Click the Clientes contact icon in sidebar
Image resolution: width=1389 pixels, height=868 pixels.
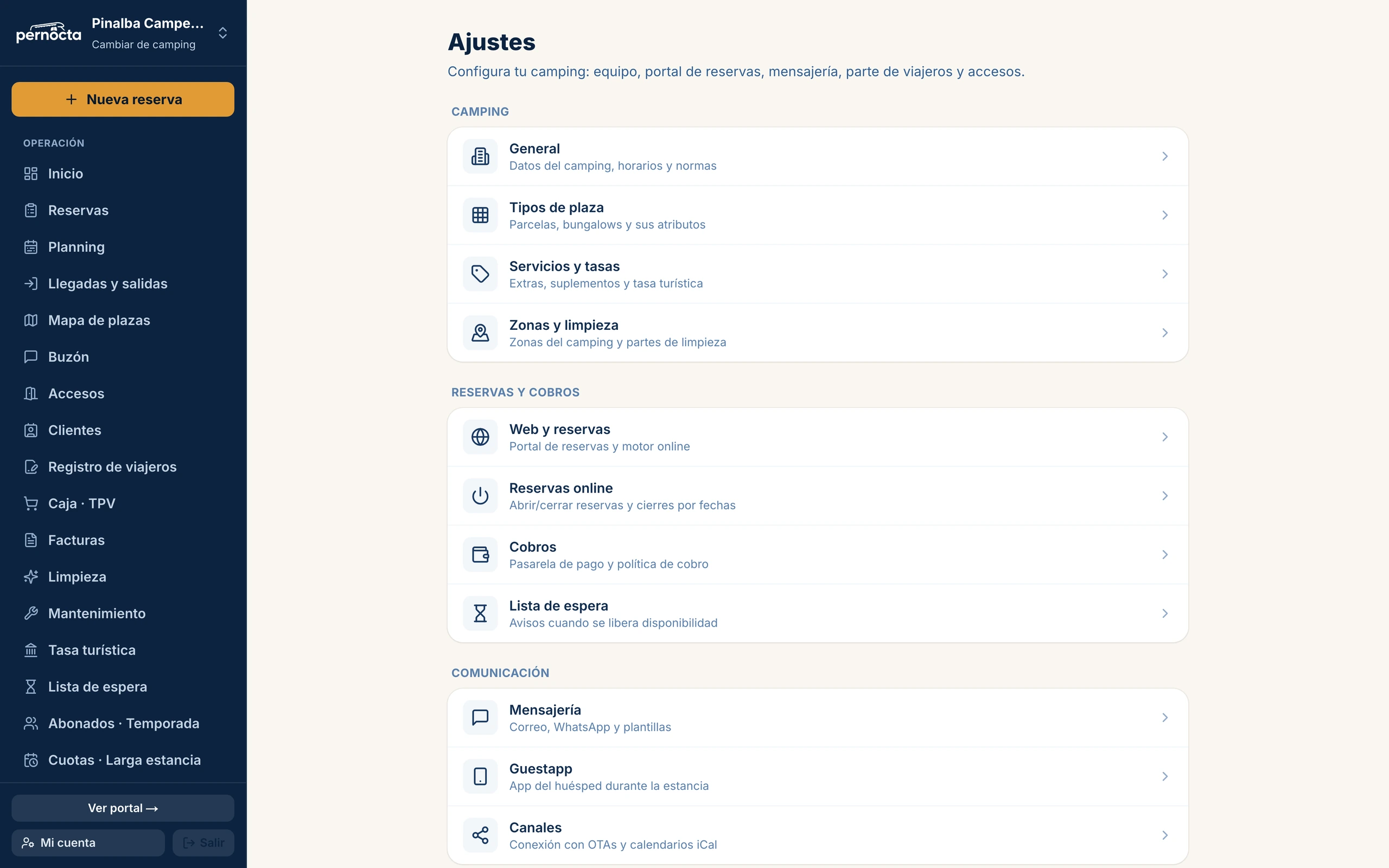pyautogui.click(x=31, y=431)
